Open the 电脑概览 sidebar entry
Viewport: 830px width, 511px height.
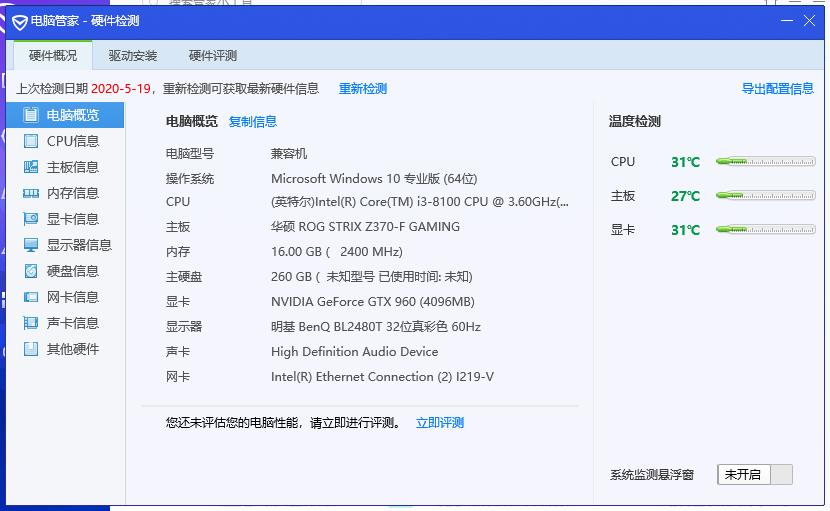65,115
